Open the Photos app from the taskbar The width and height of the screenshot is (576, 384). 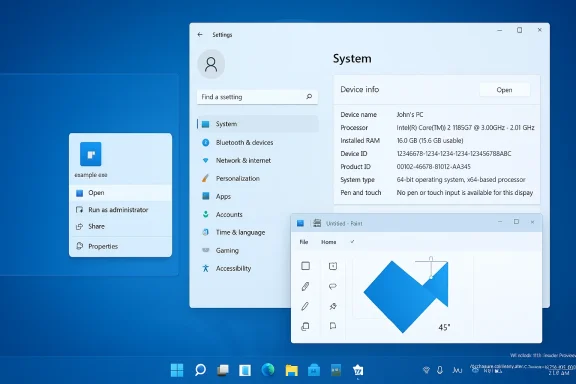pyautogui.click(x=336, y=370)
